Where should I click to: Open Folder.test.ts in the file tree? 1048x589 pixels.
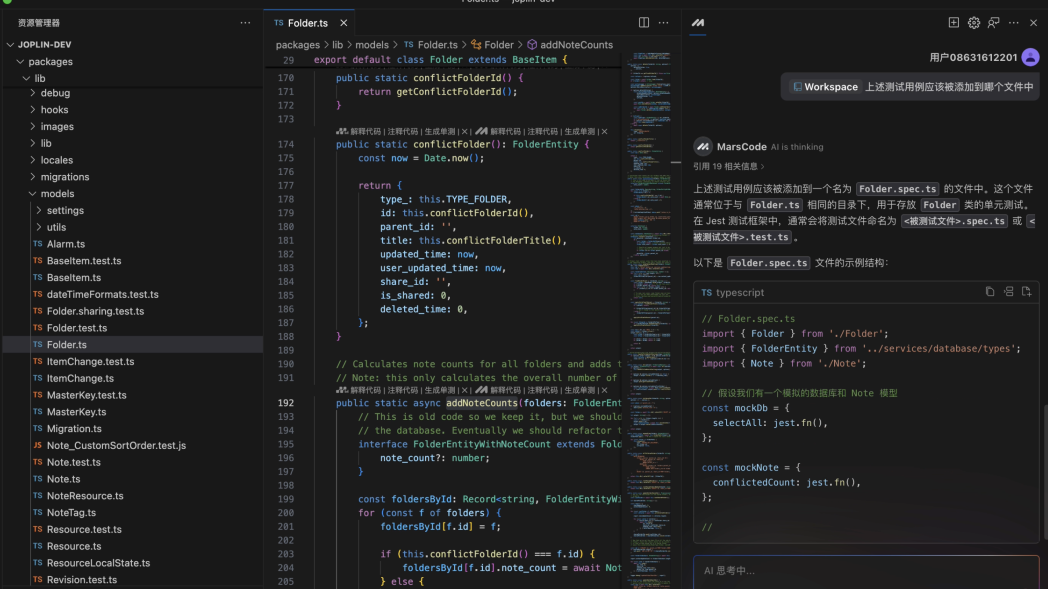point(76,328)
